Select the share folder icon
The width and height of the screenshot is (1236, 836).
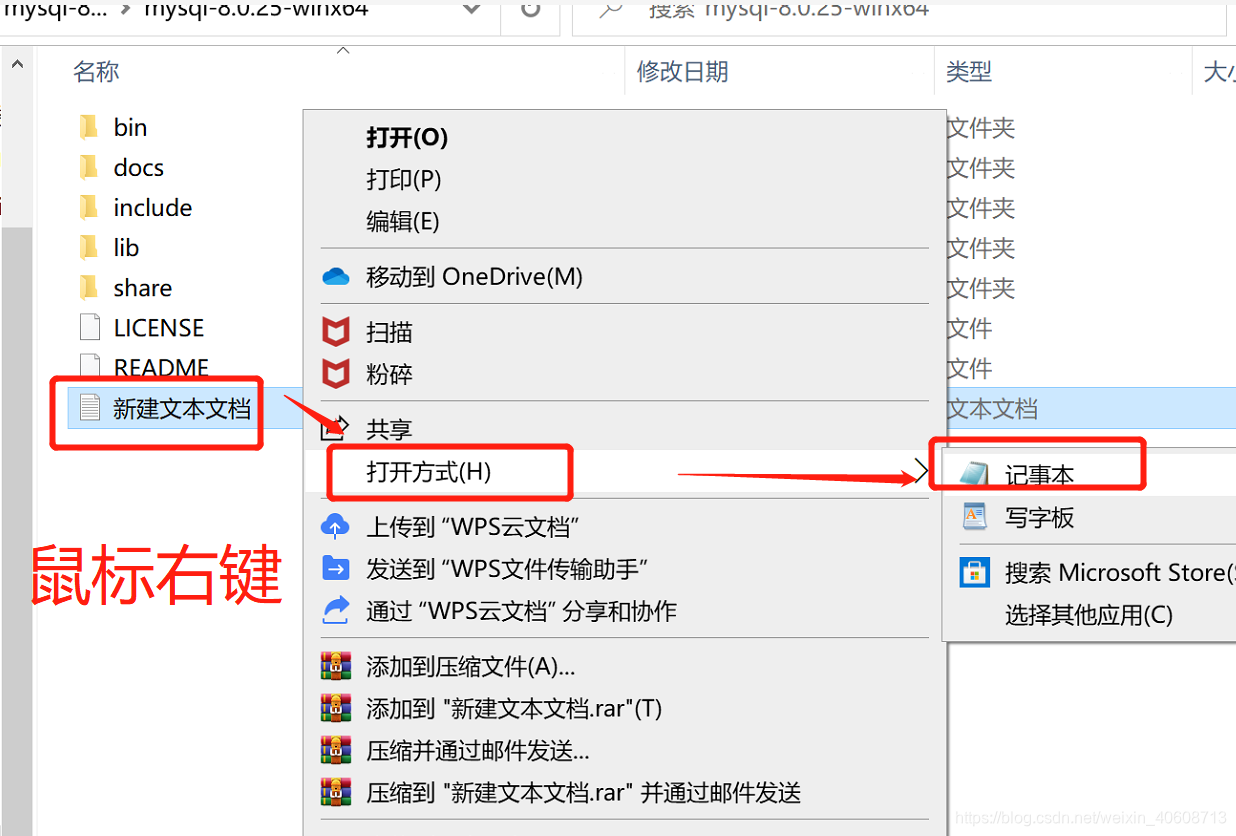coord(89,288)
